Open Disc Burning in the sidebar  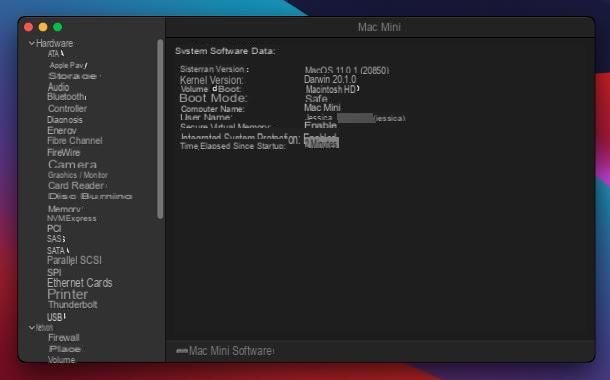[x=90, y=196]
